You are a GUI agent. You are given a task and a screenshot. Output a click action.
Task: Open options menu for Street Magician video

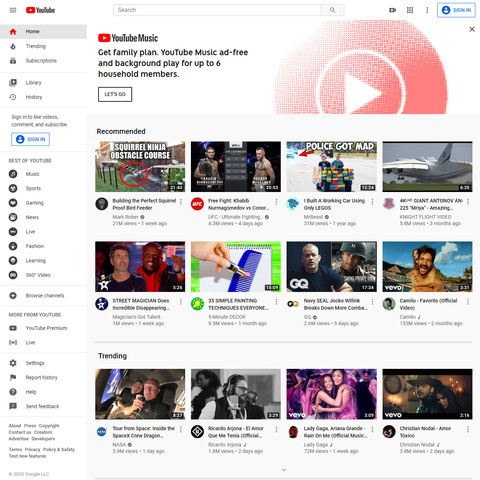181,302
